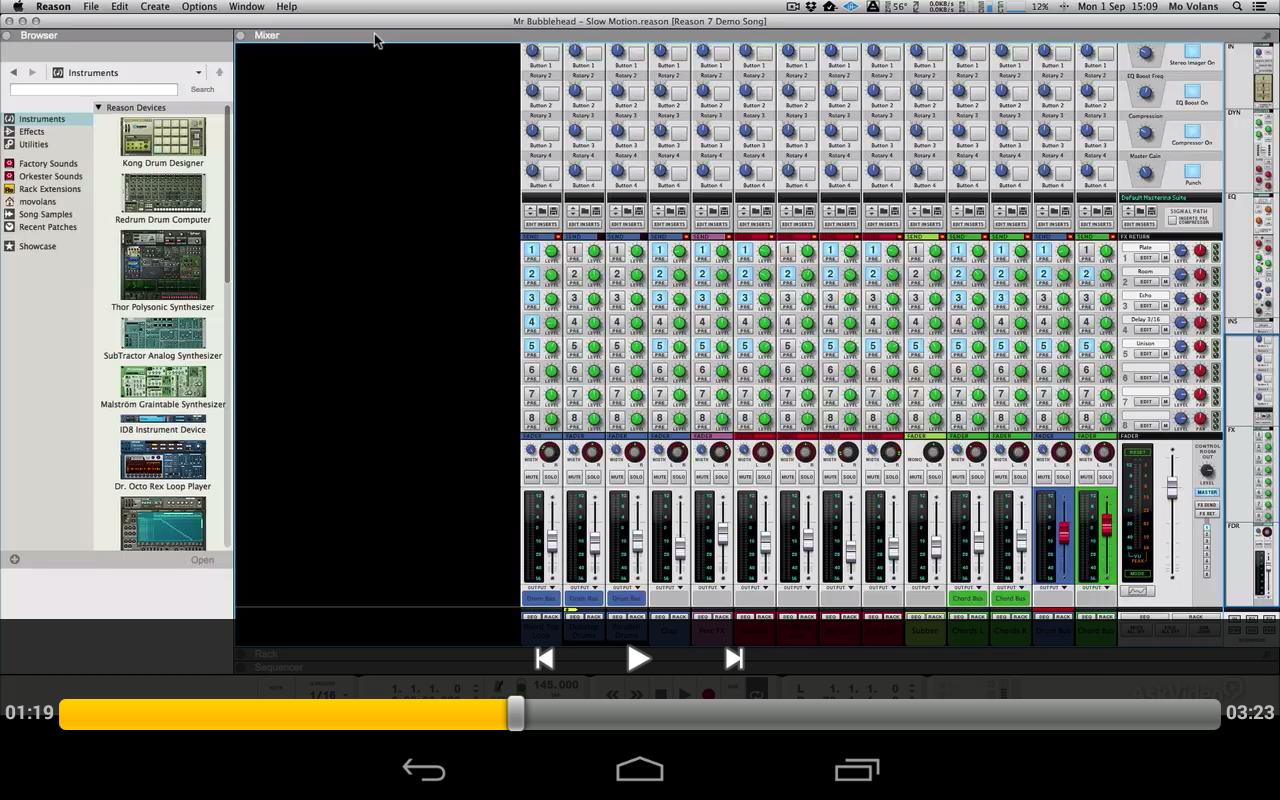Tap the Android back icon
The height and width of the screenshot is (800, 1280).
pos(424,770)
